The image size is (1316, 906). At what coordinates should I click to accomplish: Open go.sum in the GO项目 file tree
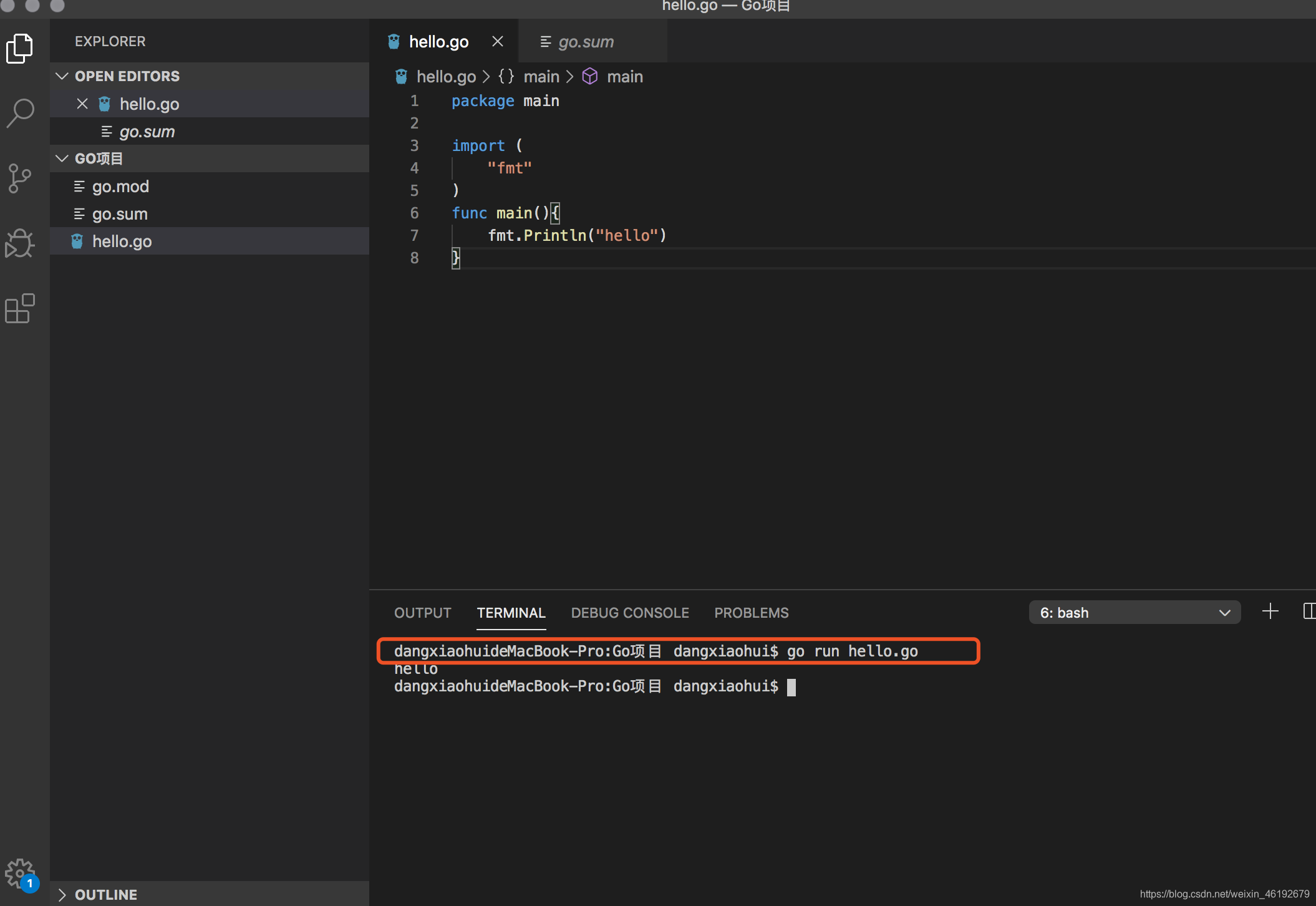click(x=209, y=213)
